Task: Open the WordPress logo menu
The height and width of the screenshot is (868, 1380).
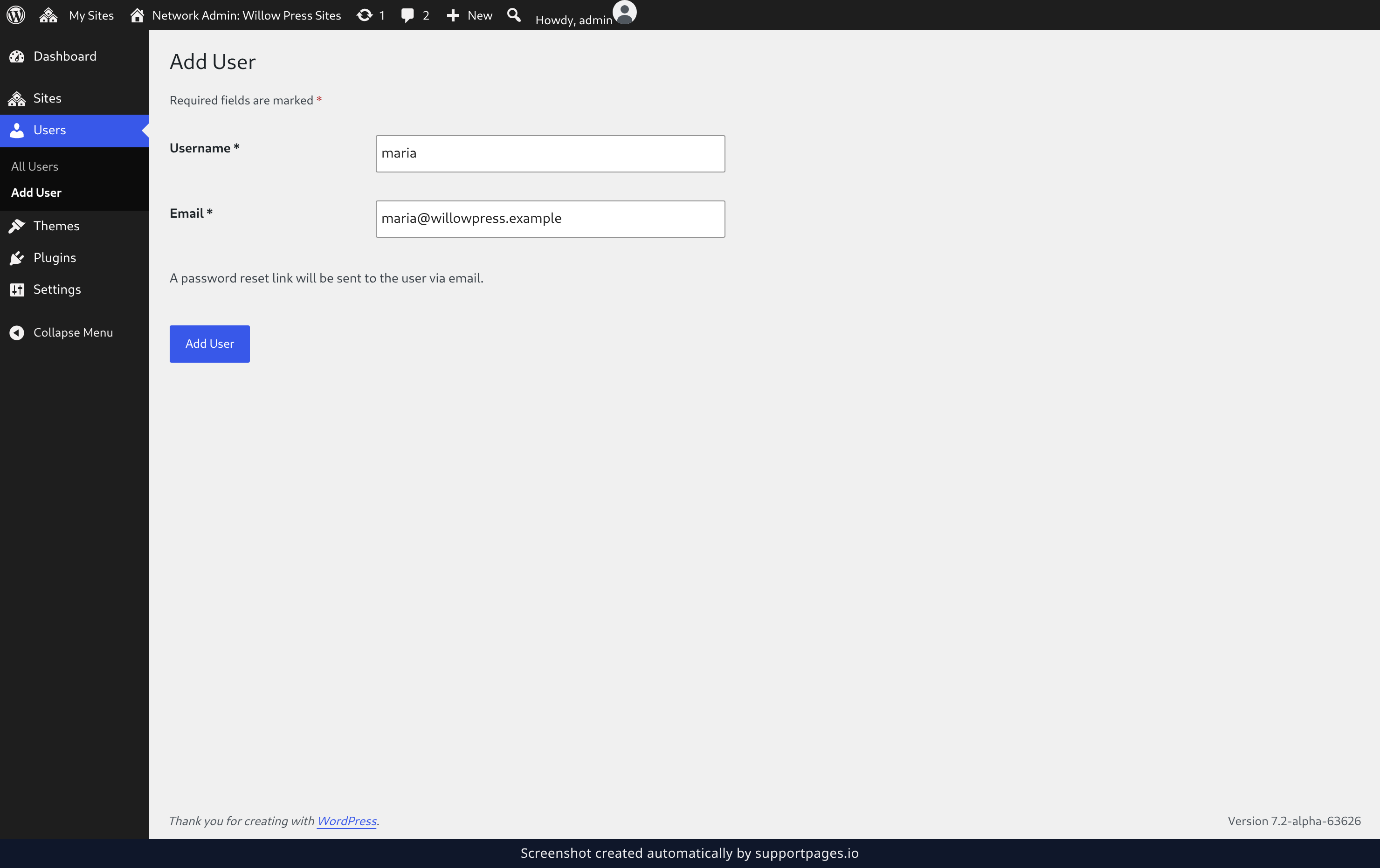Action: [x=16, y=15]
